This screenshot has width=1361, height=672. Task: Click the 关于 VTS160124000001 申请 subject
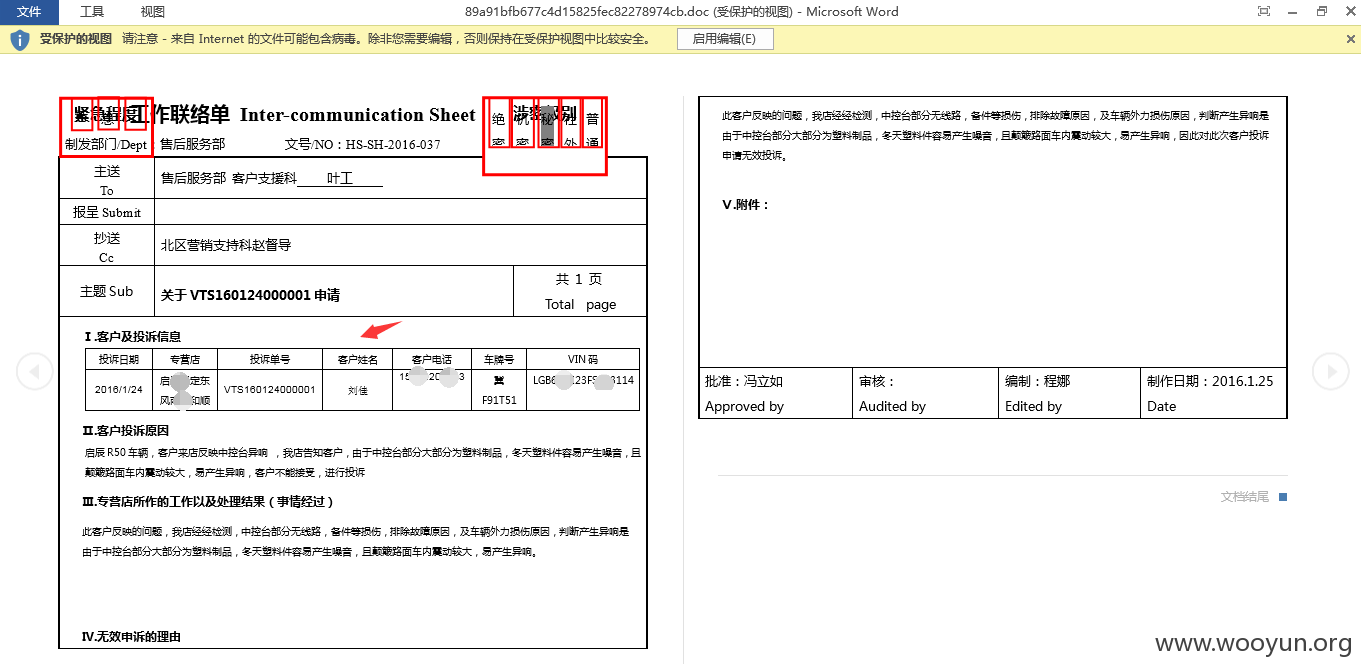point(250,295)
